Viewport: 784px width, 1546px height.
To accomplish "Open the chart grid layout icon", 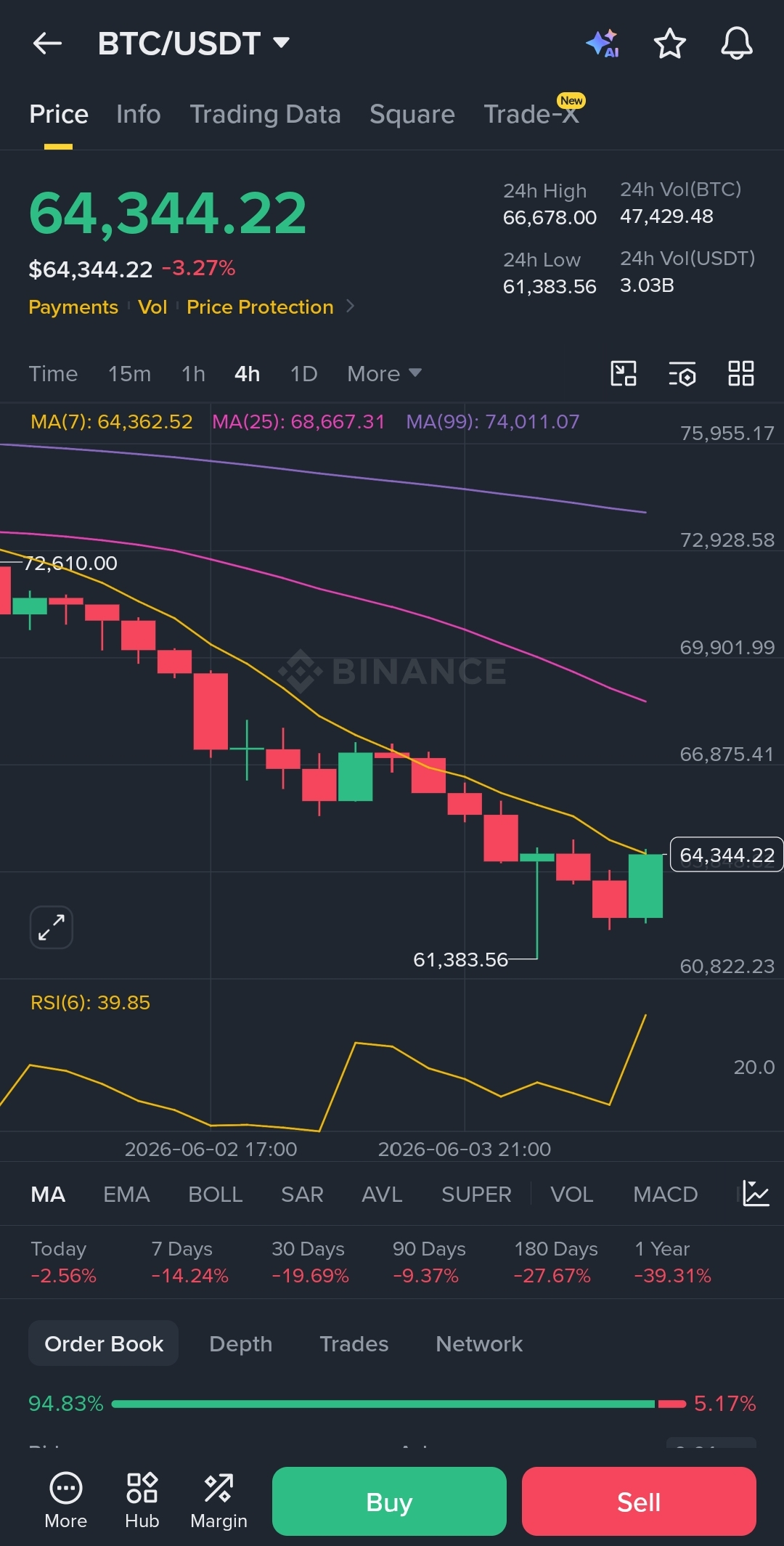I will click(x=741, y=373).
